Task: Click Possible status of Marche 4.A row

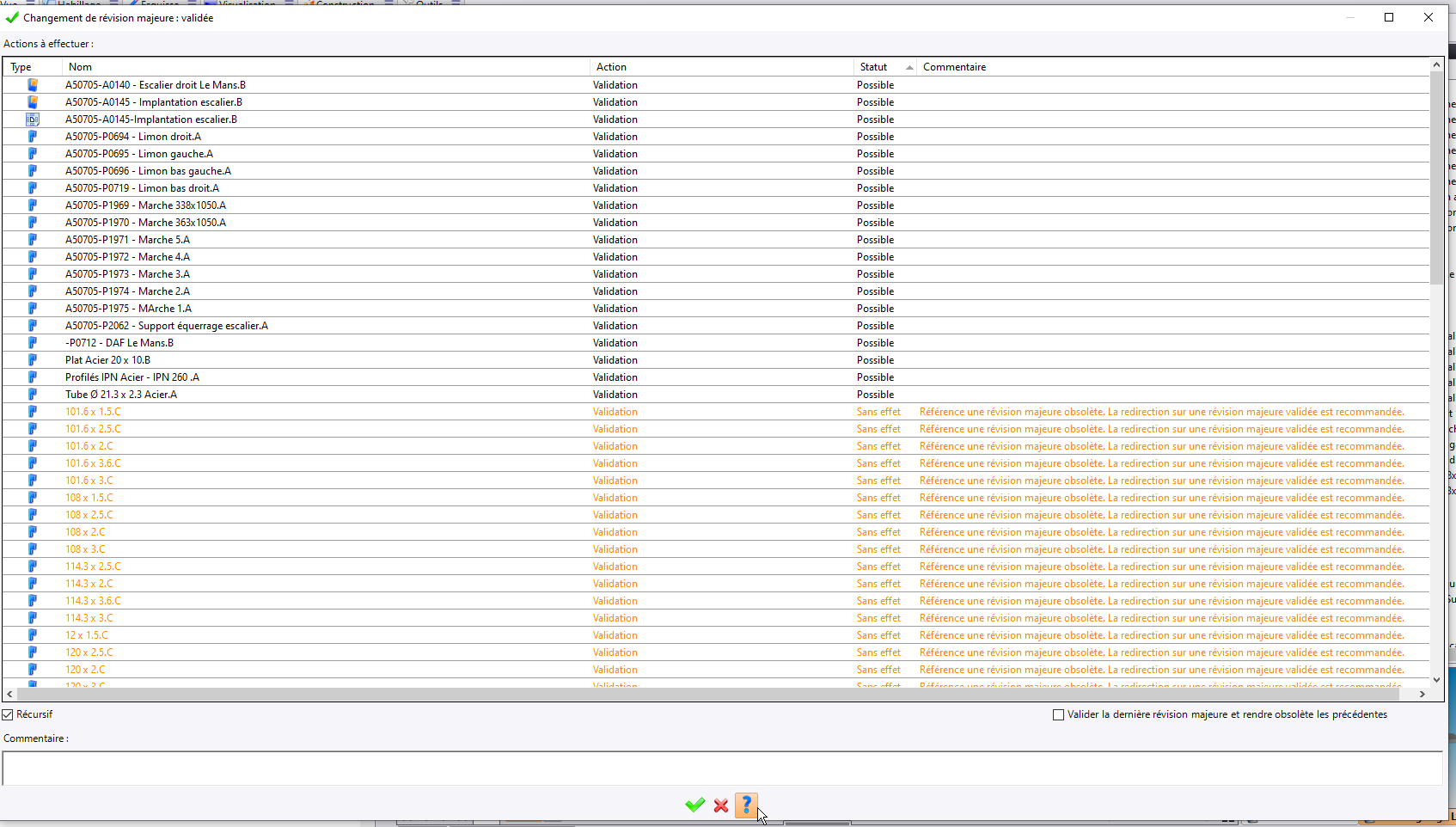Action: [875, 257]
